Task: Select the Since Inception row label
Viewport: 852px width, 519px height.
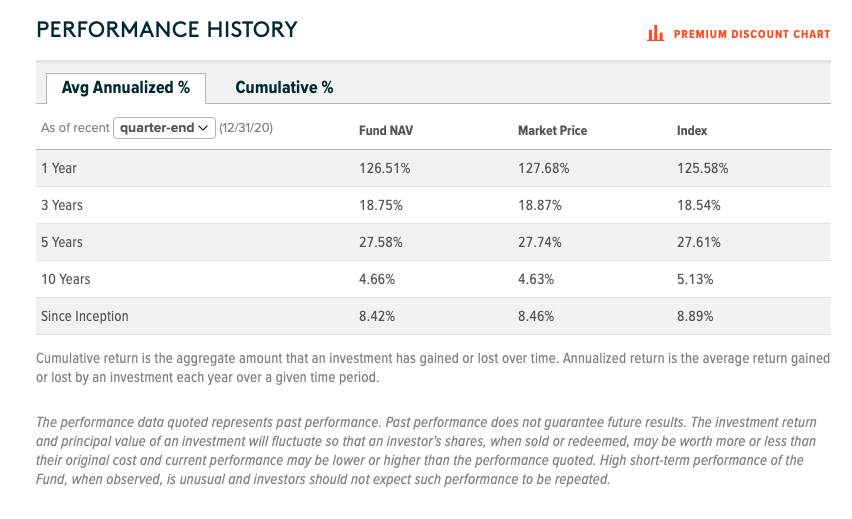Action: pyautogui.click(x=85, y=316)
